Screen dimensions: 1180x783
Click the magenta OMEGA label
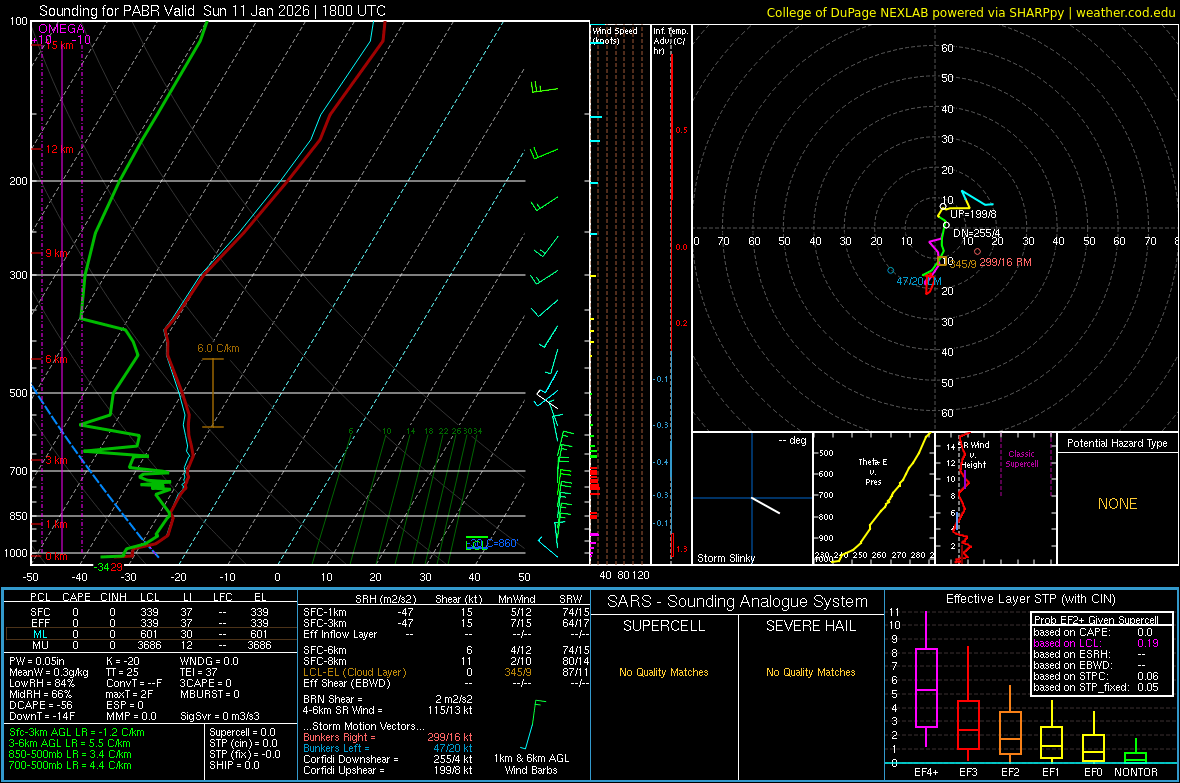[x=62, y=29]
